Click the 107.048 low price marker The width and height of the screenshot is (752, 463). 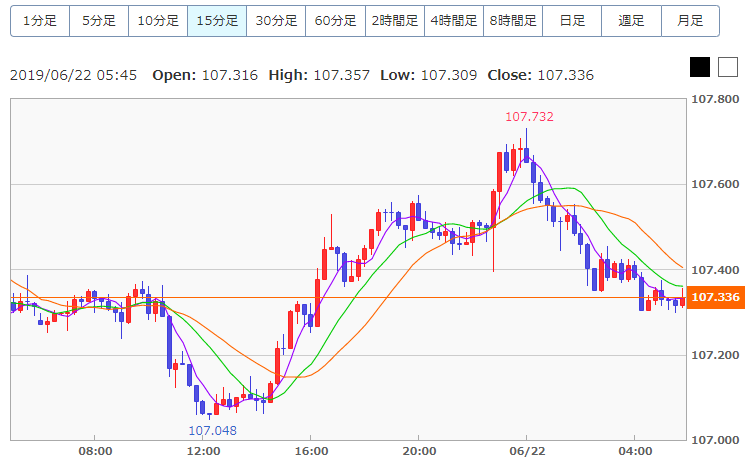tap(212, 430)
